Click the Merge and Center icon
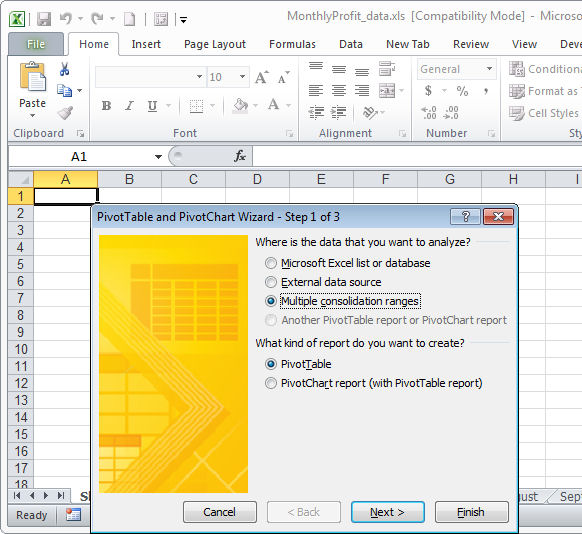Image resolution: width=582 pixels, height=534 pixels. pos(387,91)
